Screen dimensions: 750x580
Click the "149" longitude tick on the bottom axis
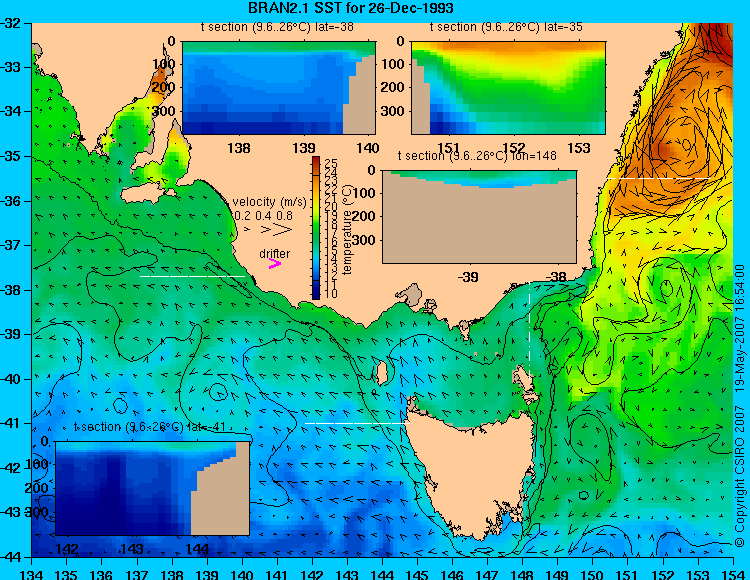[x=558, y=574]
